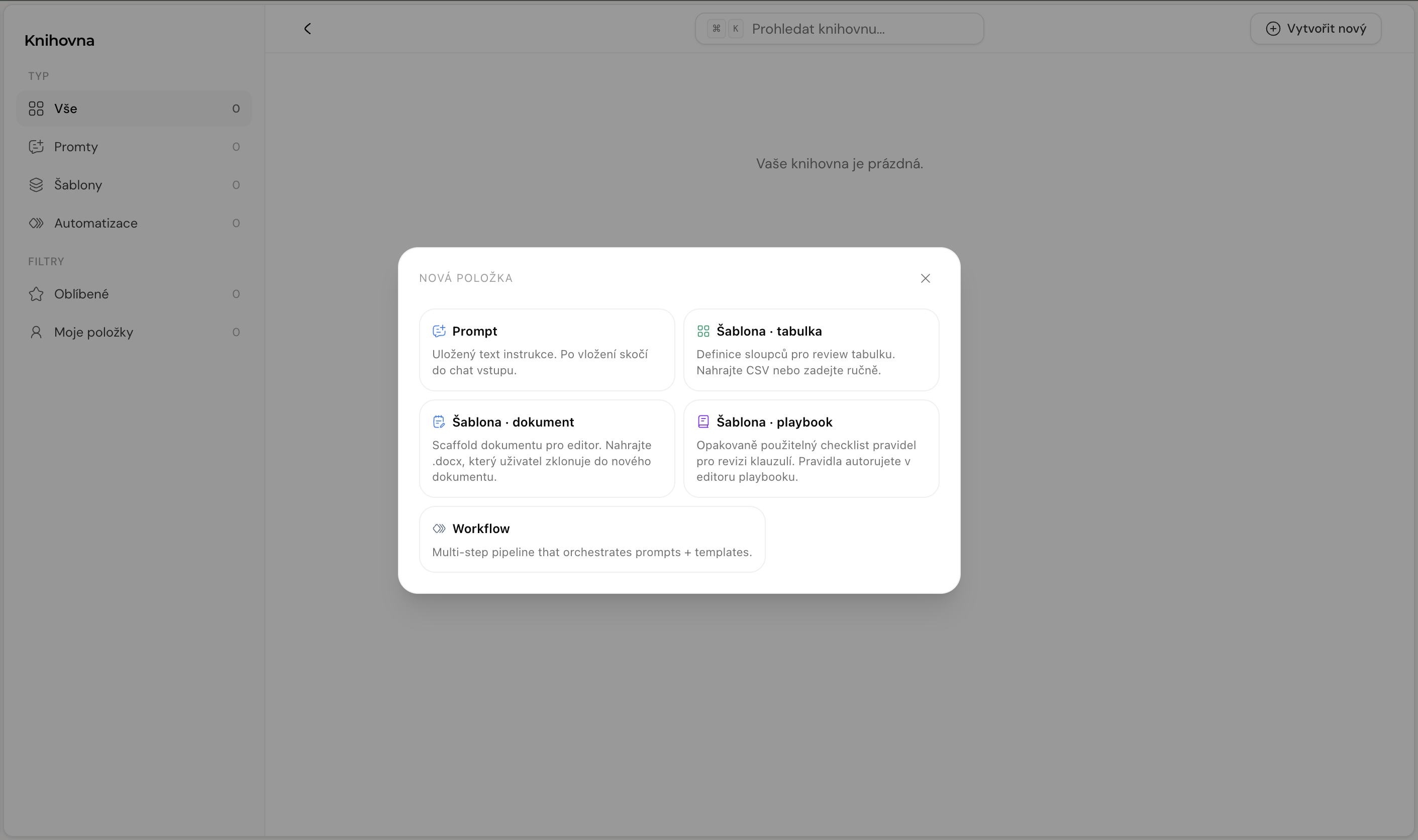Click the Vše grid icon in sidebar
The width and height of the screenshot is (1418, 840).
(36, 109)
